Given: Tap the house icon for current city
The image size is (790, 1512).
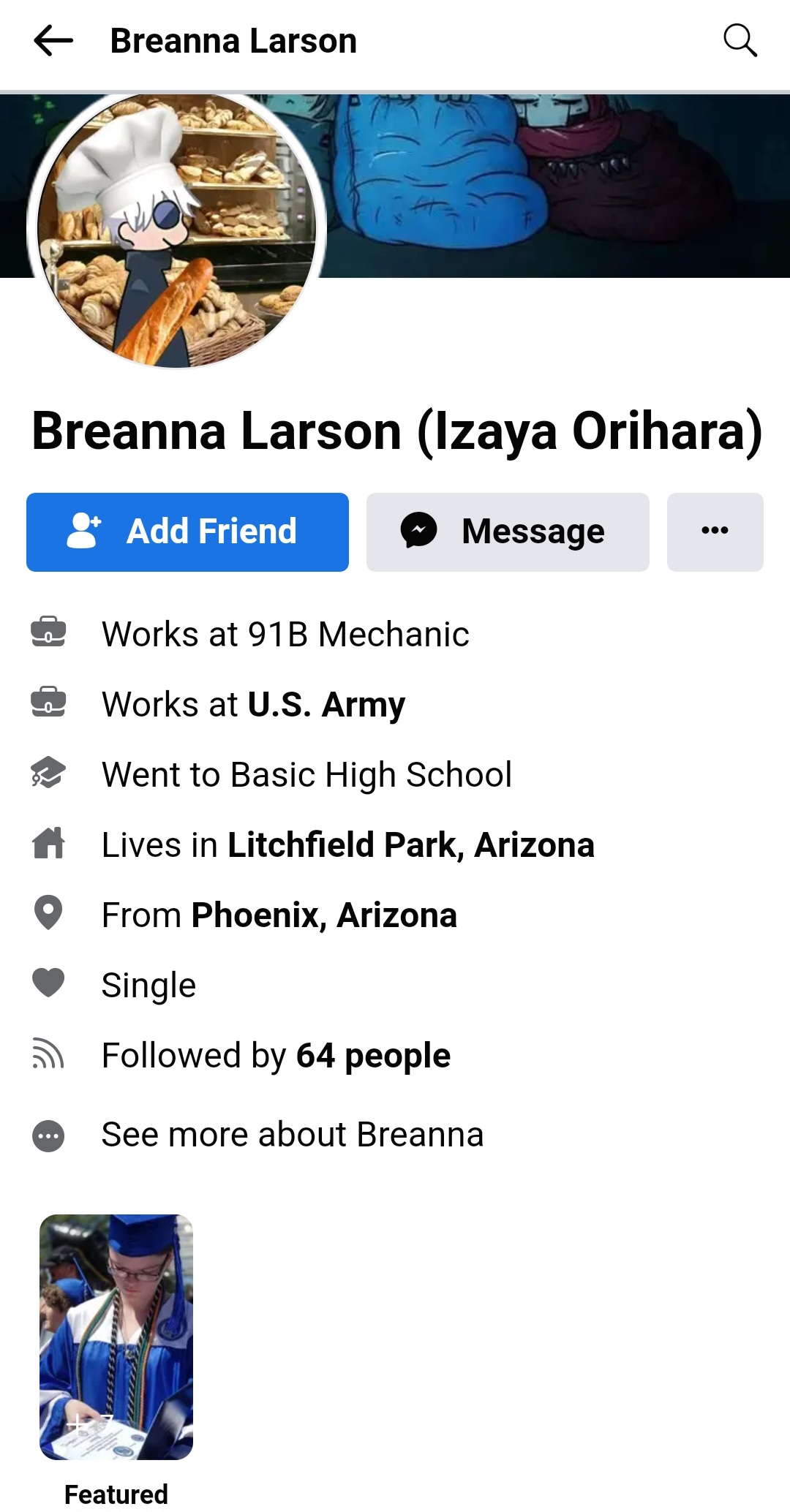Looking at the screenshot, I should [x=48, y=844].
